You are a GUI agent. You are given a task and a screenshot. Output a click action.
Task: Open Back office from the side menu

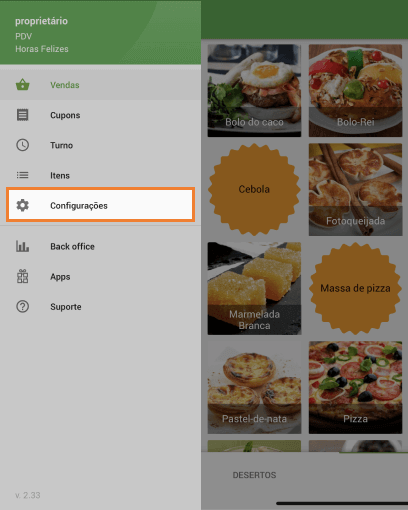pos(100,246)
